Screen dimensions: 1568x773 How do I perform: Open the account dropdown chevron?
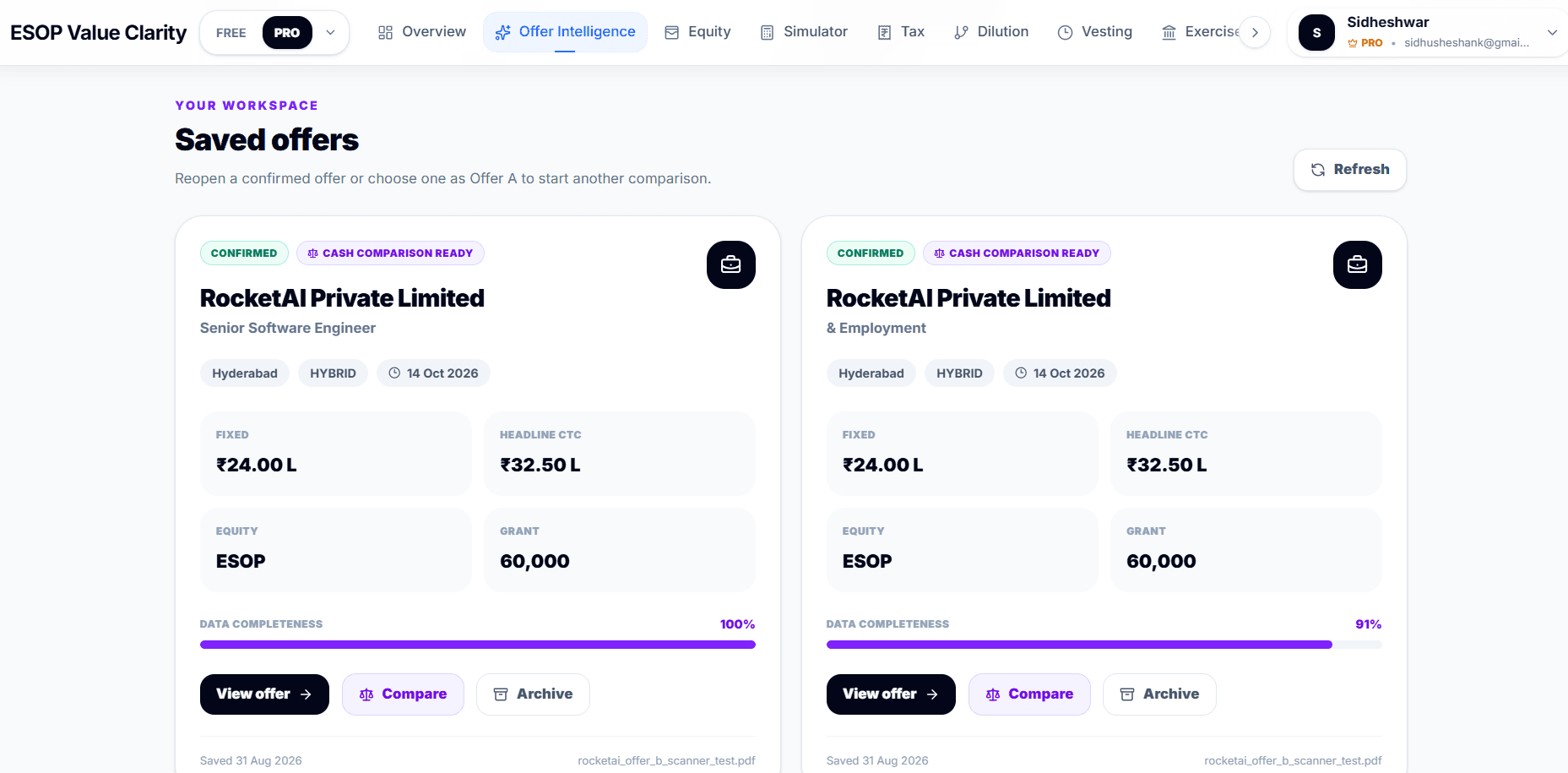pyautogui.click(x=1552, y=33)
